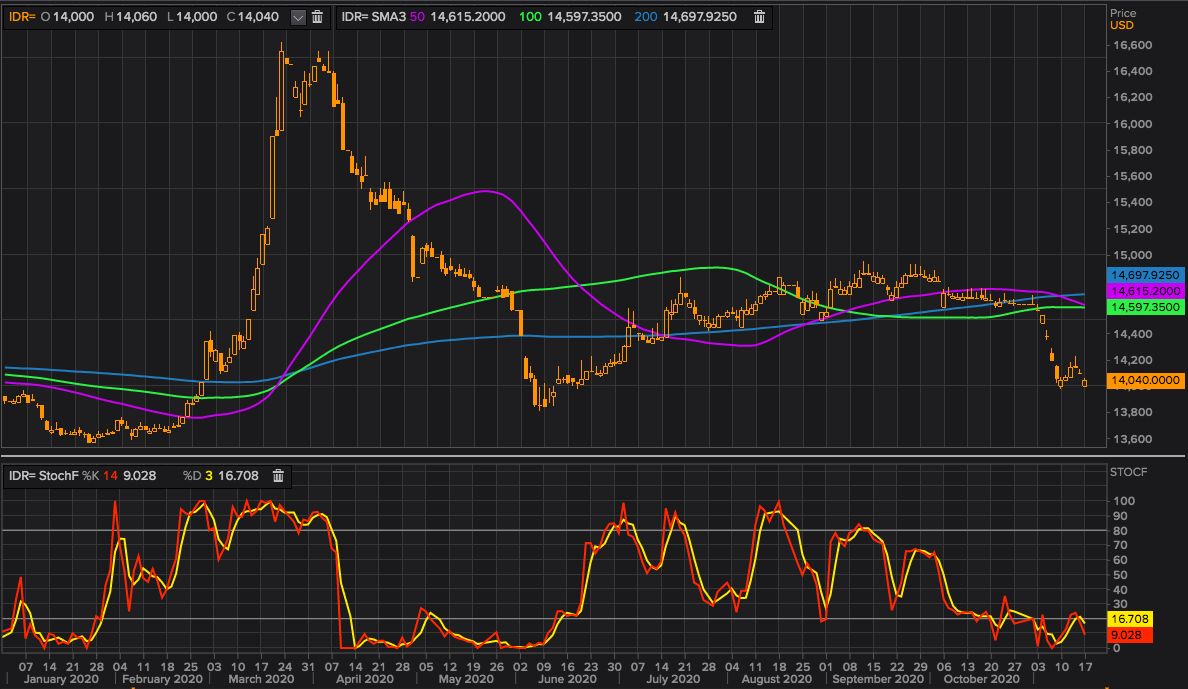This screenshot has height=689, width=1188.
Task: Click the red 9.028 %K value tag
Action: 1130,635
